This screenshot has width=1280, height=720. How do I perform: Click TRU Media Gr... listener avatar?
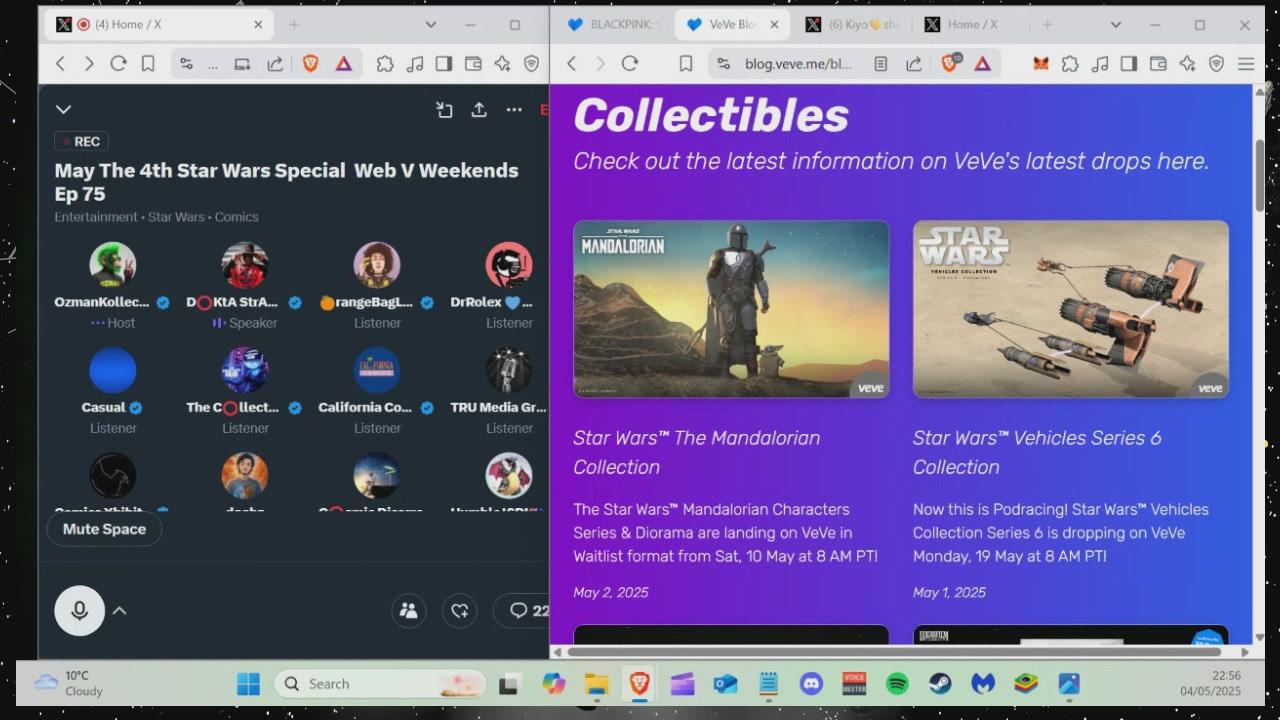click(x=509, y=371)
